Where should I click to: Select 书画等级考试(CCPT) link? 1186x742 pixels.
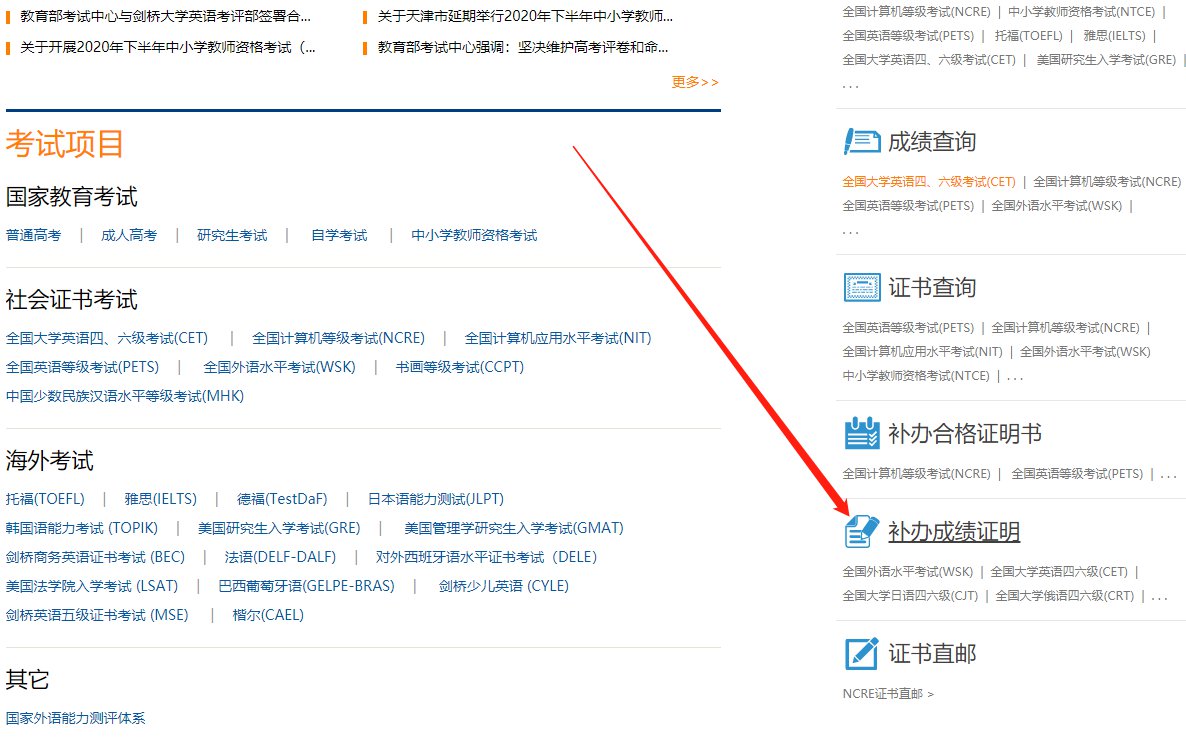[x=459, y=367]
